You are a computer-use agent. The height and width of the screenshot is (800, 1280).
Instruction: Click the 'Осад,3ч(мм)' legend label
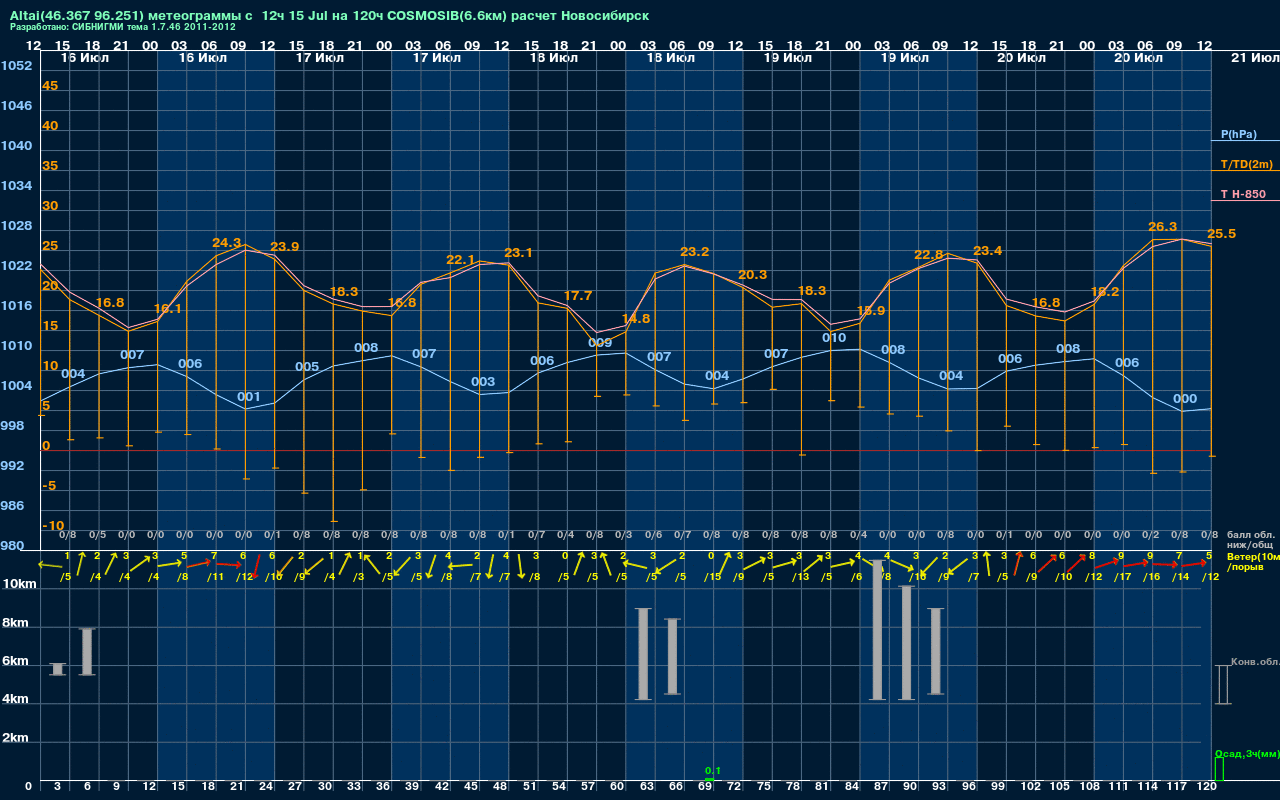click(x=1246, y=753)
